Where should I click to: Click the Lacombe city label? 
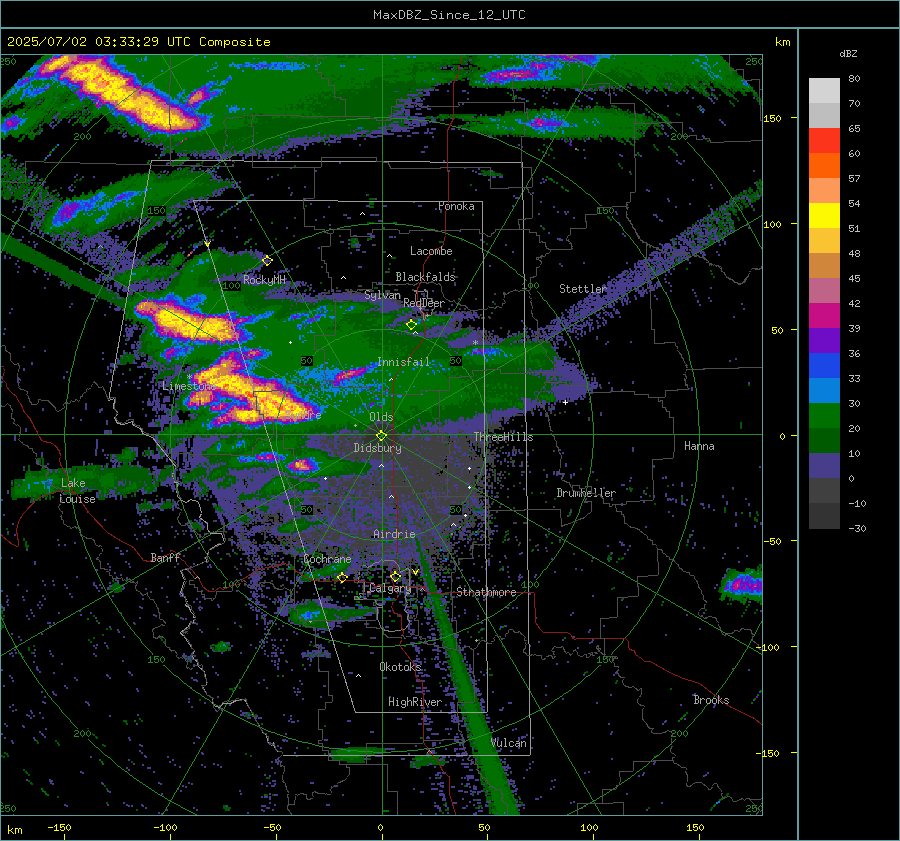pyautogui.click(x=431, y=251)
